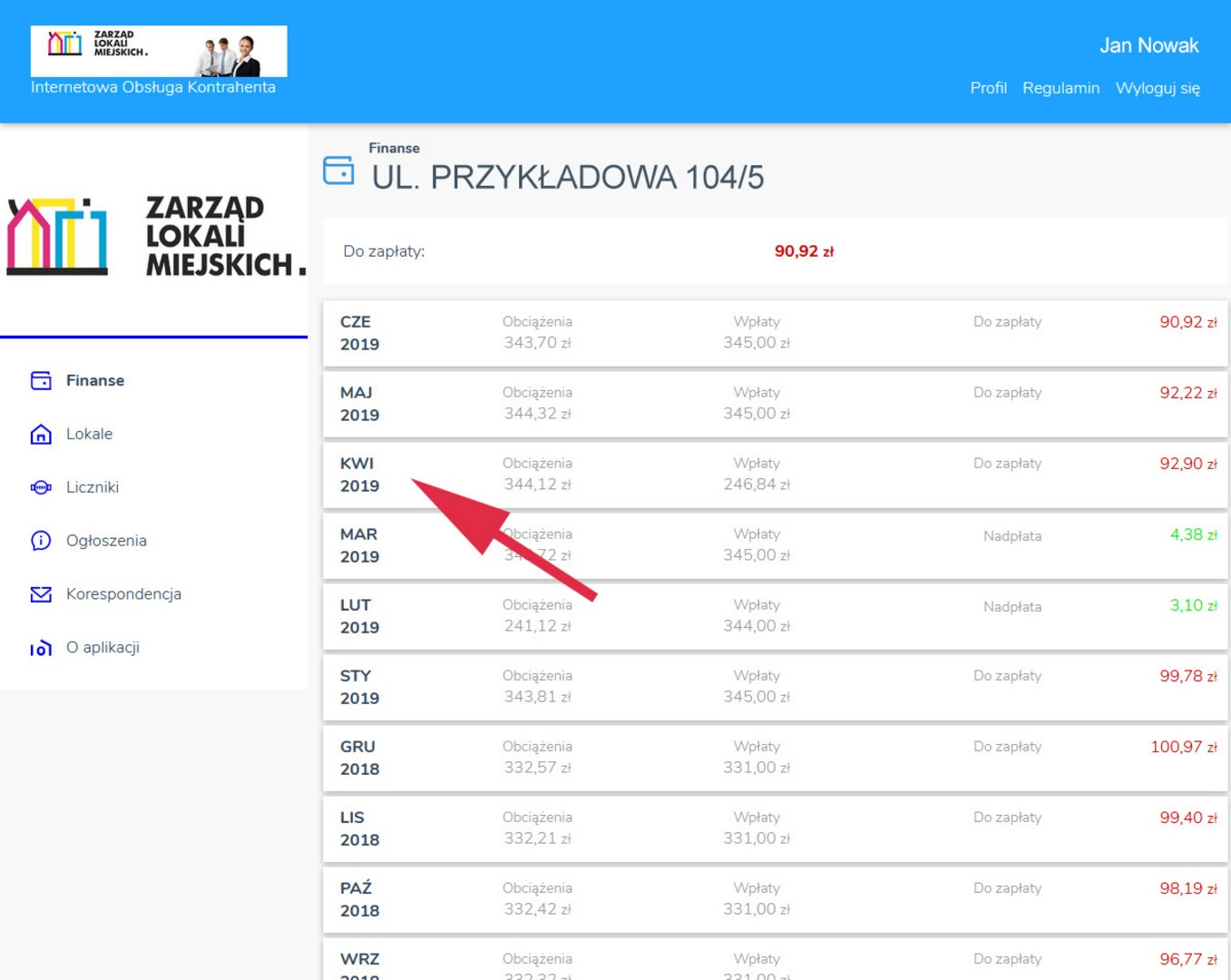Open the Lokale menu item

coord(89,435)
